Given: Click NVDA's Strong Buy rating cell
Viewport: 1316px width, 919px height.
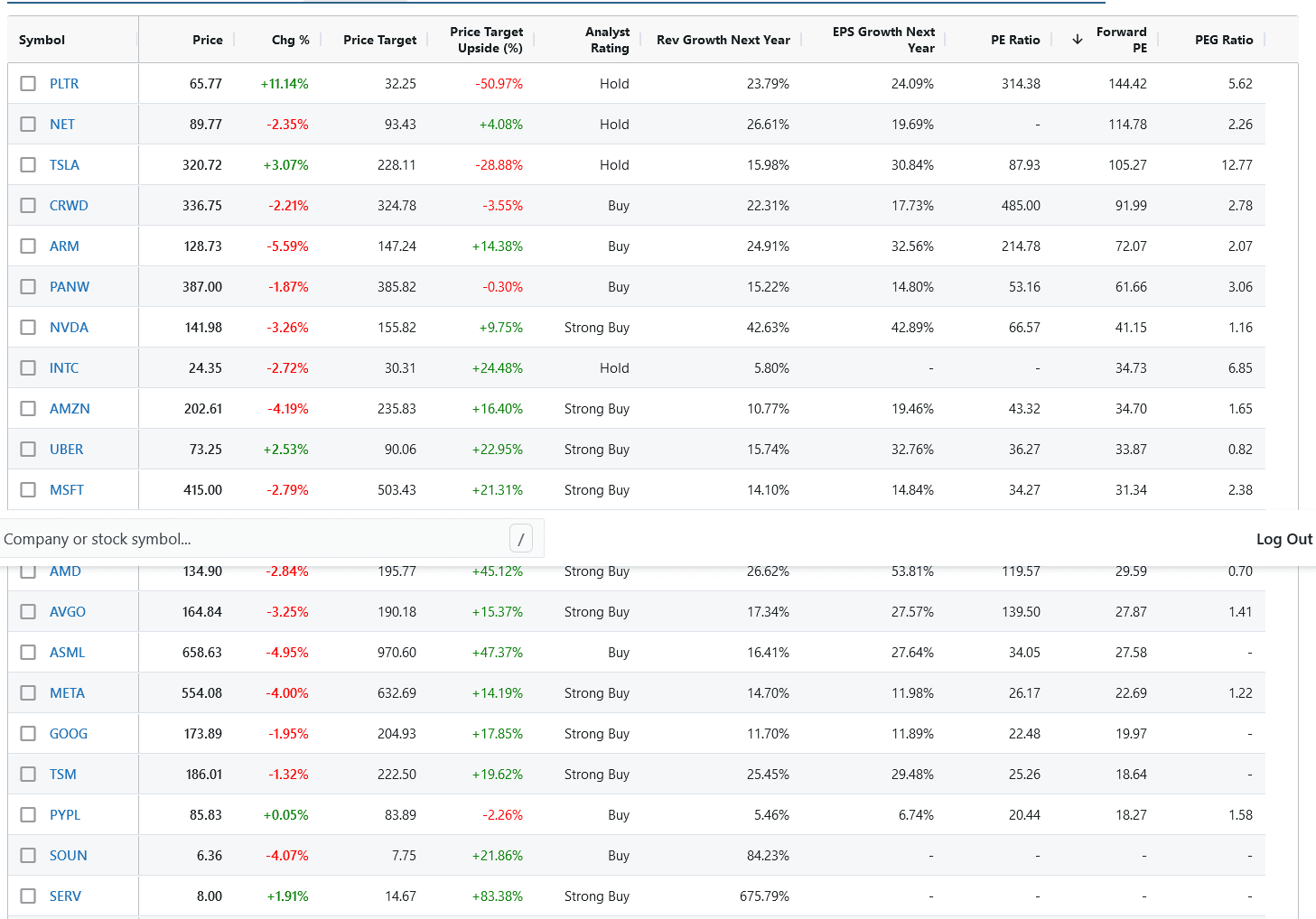Looking at the screenshot, I should point(597,327).
